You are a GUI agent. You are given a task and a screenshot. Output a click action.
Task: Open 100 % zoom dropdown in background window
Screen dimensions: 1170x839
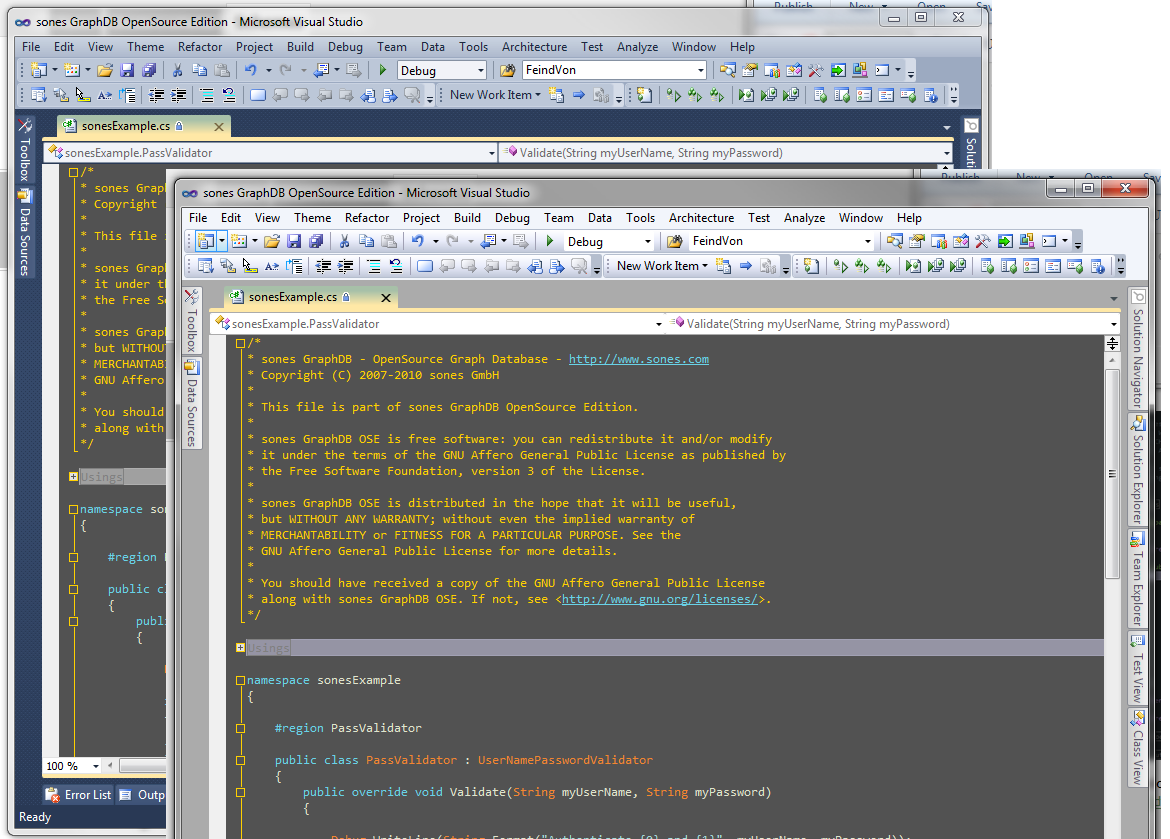[x=96, y=766]
